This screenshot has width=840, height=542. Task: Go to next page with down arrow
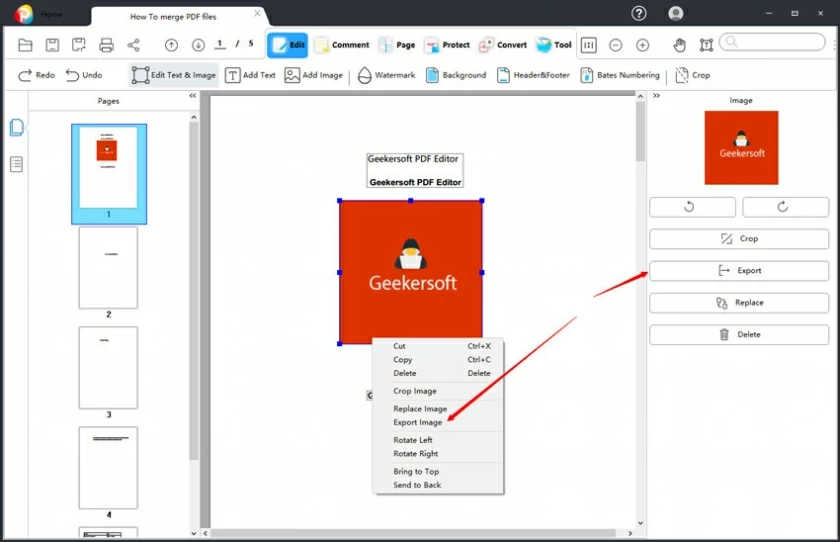pos(198,45)
